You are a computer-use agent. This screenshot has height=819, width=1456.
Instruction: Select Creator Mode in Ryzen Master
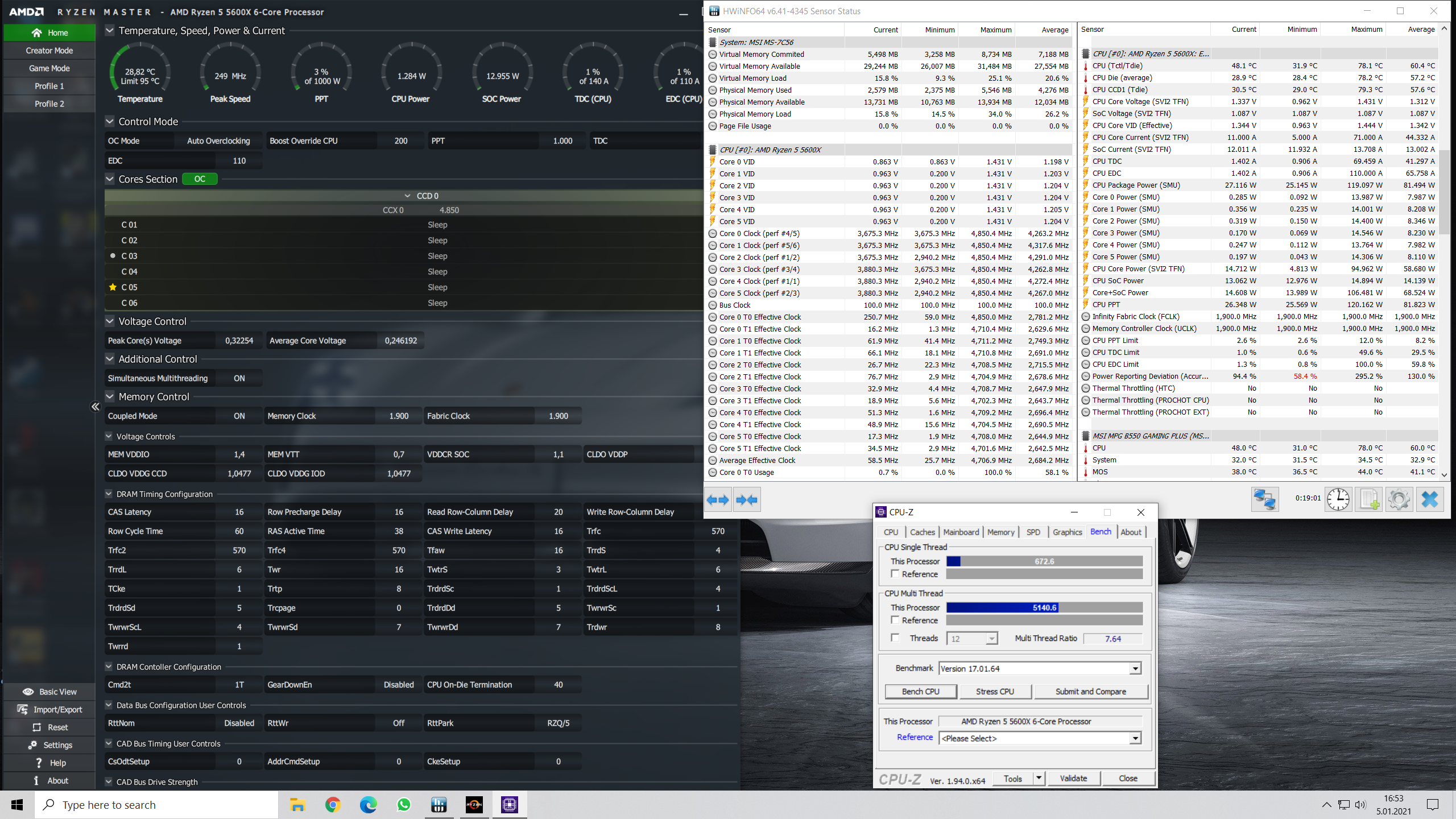pos(49,50)
